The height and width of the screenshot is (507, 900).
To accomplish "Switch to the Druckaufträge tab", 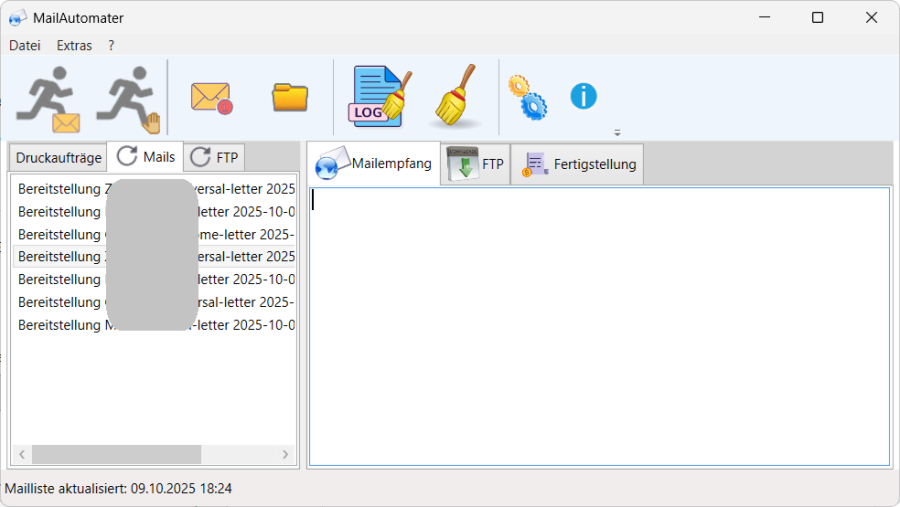I will [58, 158].
